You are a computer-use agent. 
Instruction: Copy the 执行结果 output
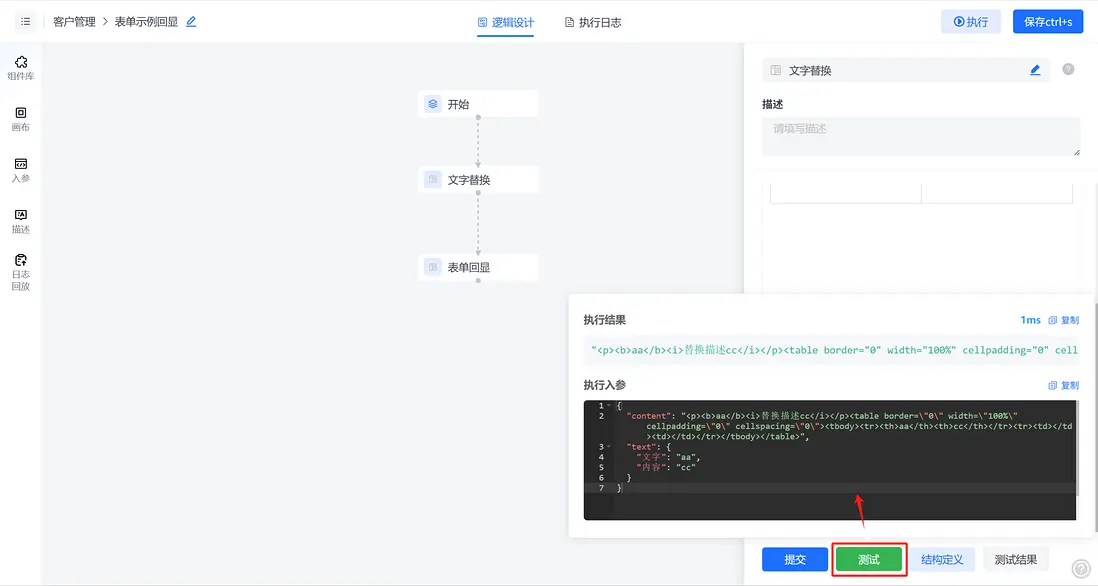point(1064,320)
